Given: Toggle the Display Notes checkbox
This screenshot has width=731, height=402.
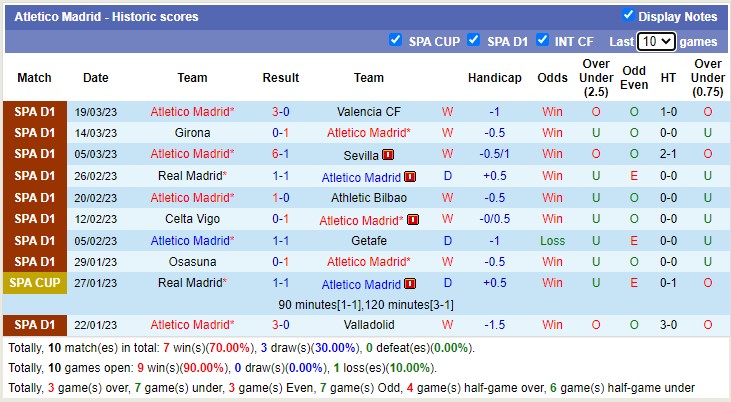Looking at the screenshot, I should [x=628, y=15].
